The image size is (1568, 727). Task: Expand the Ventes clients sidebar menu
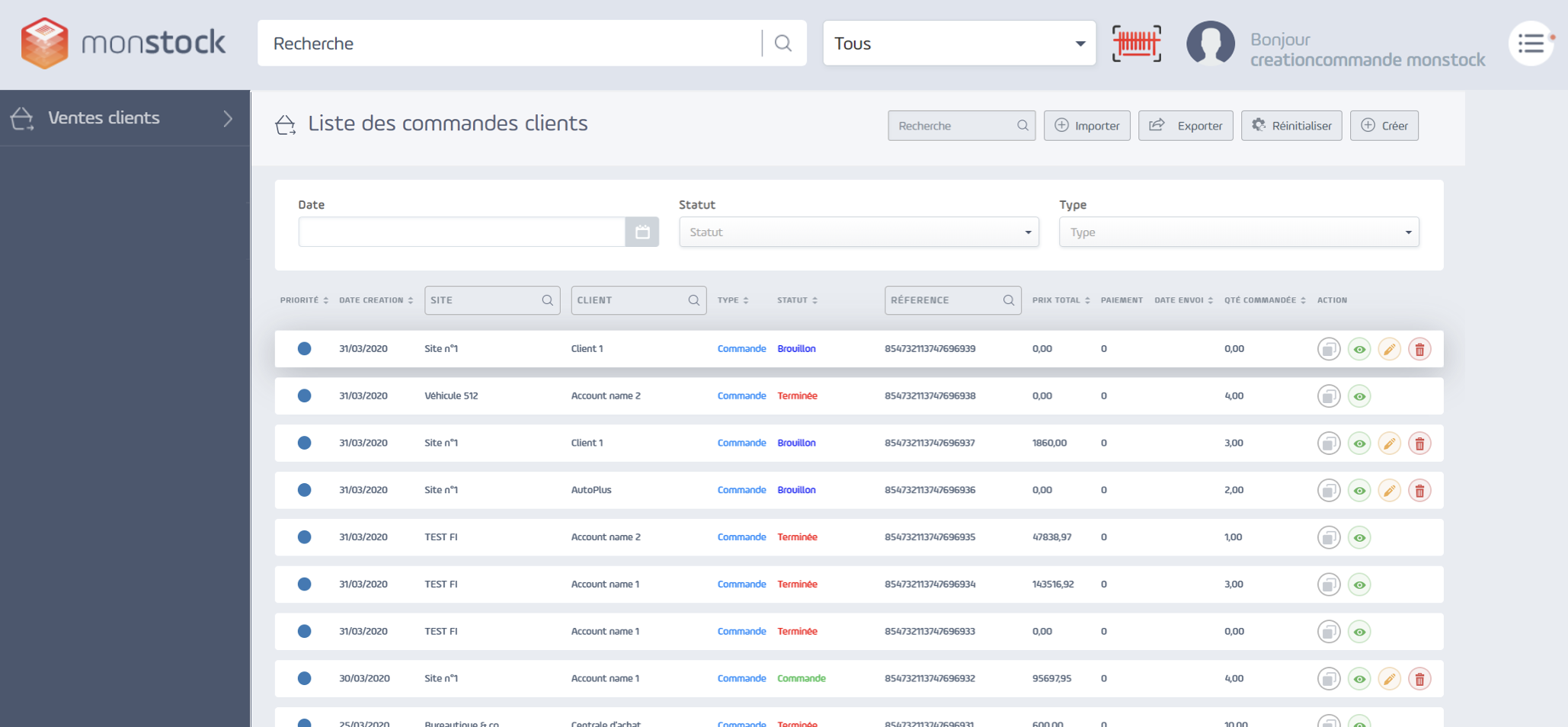(x=125, y=118)
